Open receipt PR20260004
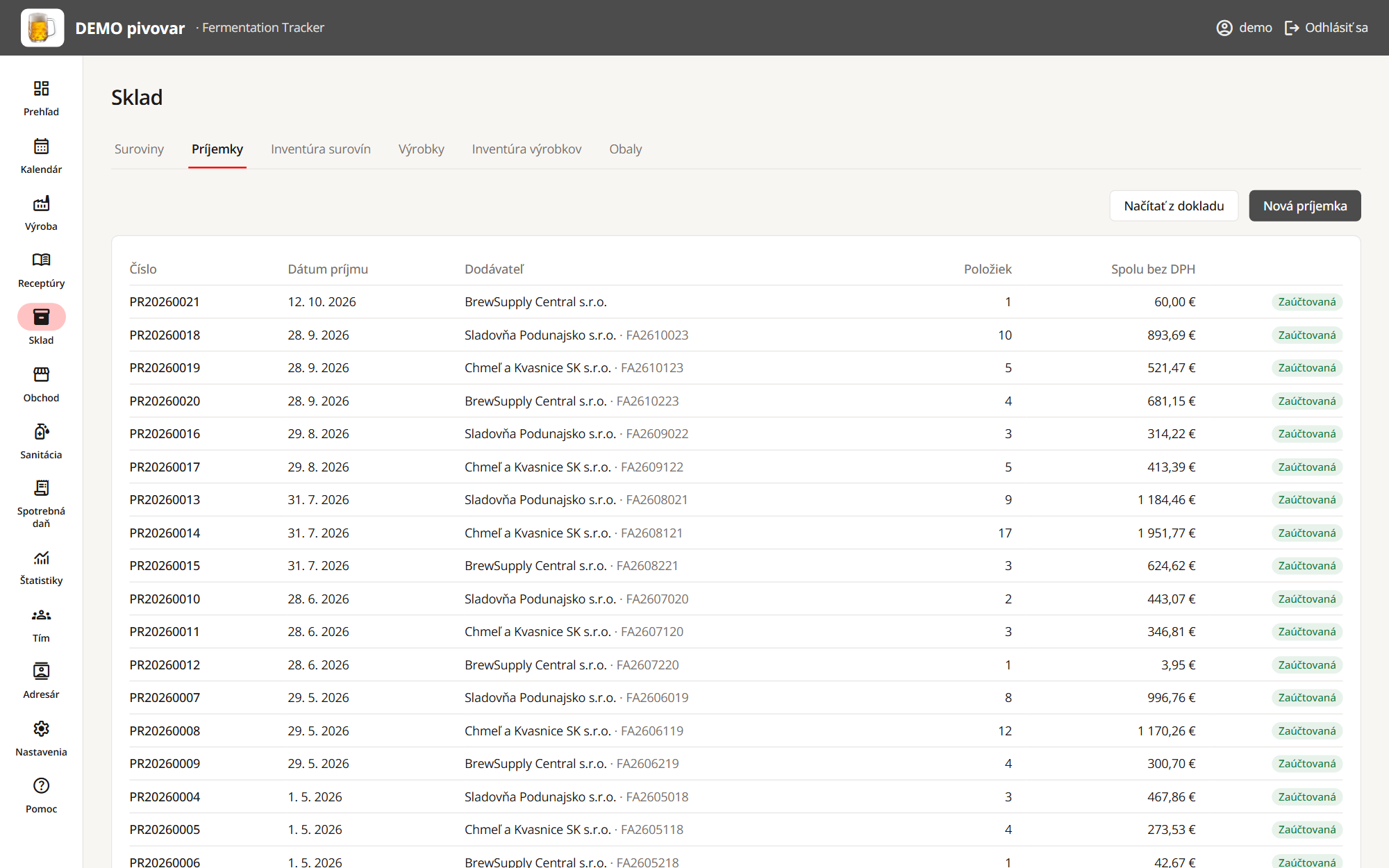1389x868 pixels. point(165,797)
